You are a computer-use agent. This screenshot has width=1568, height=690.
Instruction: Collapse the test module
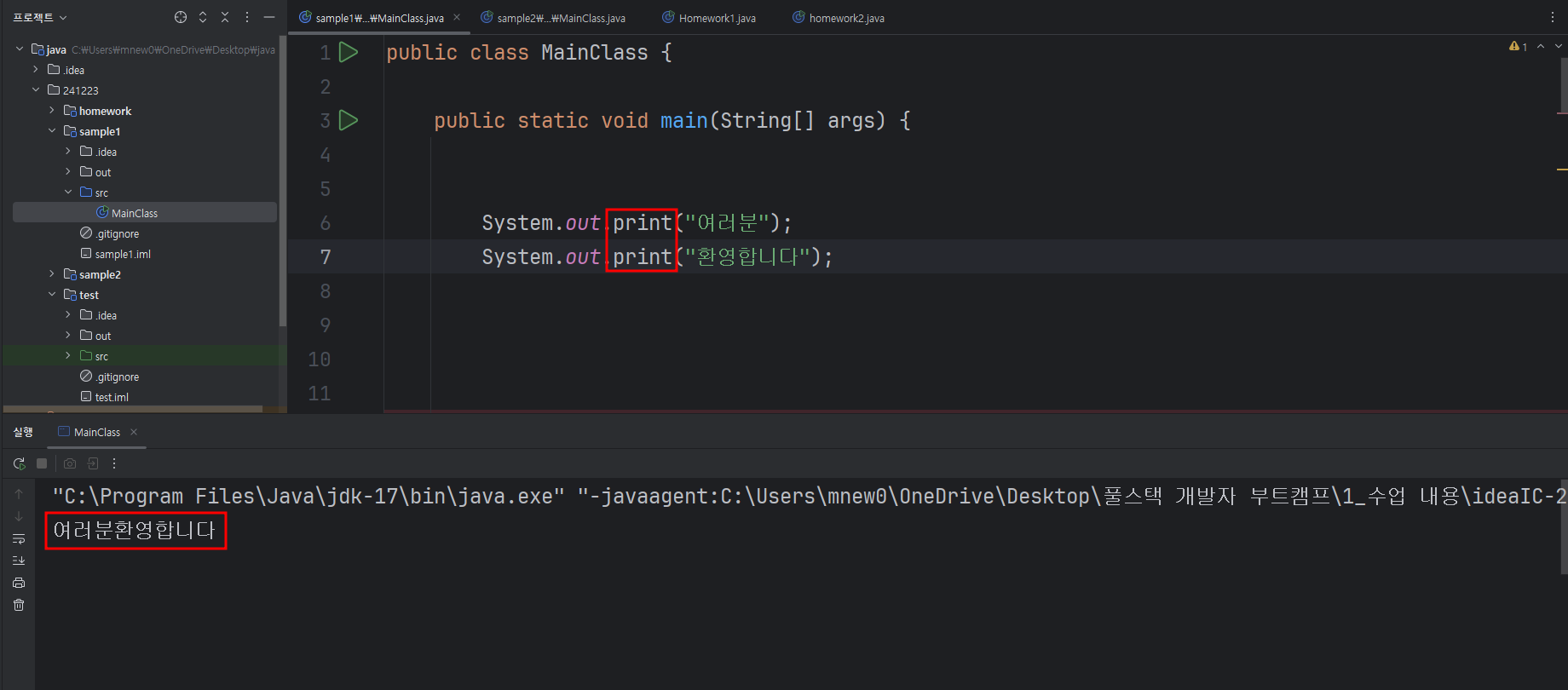pyautogui.click(x=52, y=295)
